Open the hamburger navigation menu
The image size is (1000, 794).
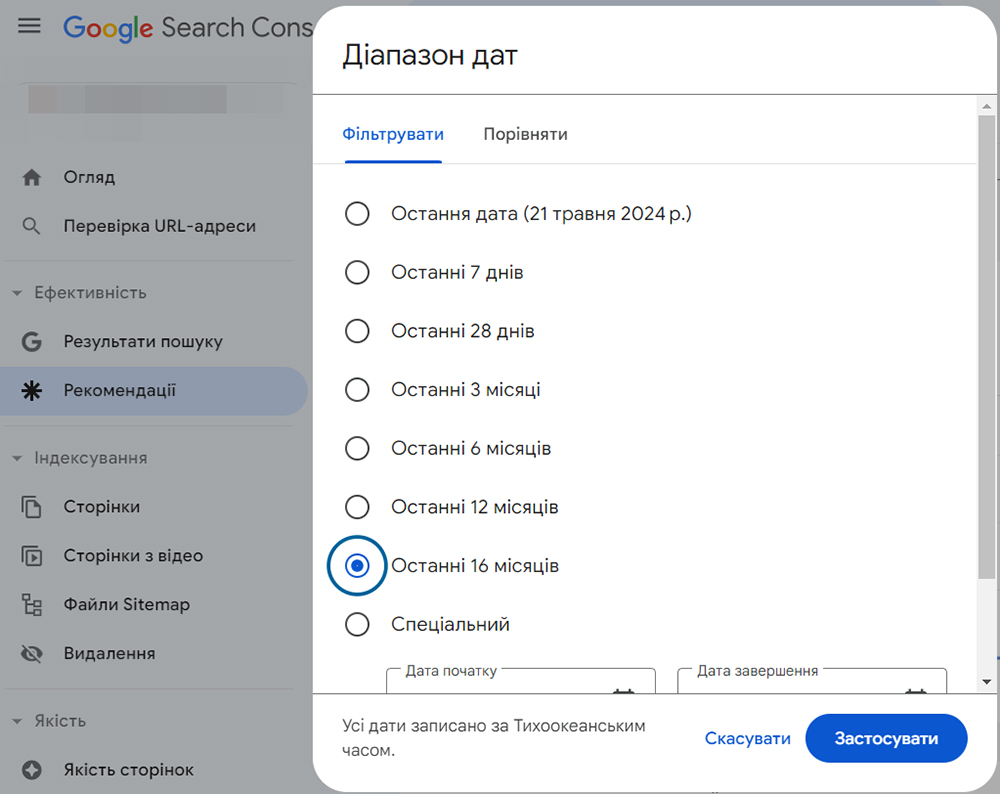pyautogui.click(x=29, y=26)
